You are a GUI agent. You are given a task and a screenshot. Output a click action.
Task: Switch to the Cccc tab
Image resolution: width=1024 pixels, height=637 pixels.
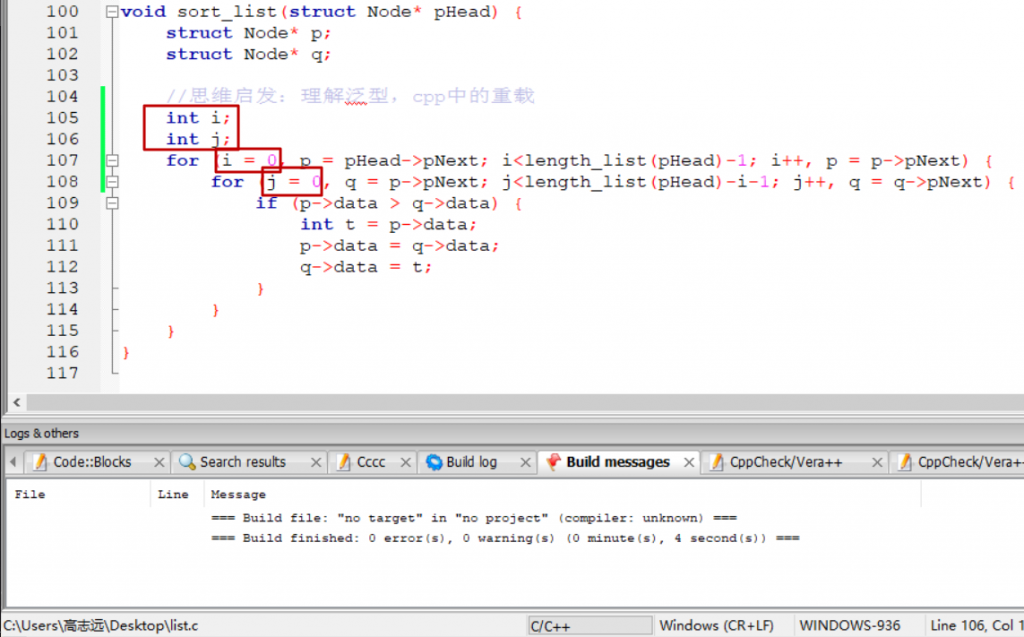point(370,462)
